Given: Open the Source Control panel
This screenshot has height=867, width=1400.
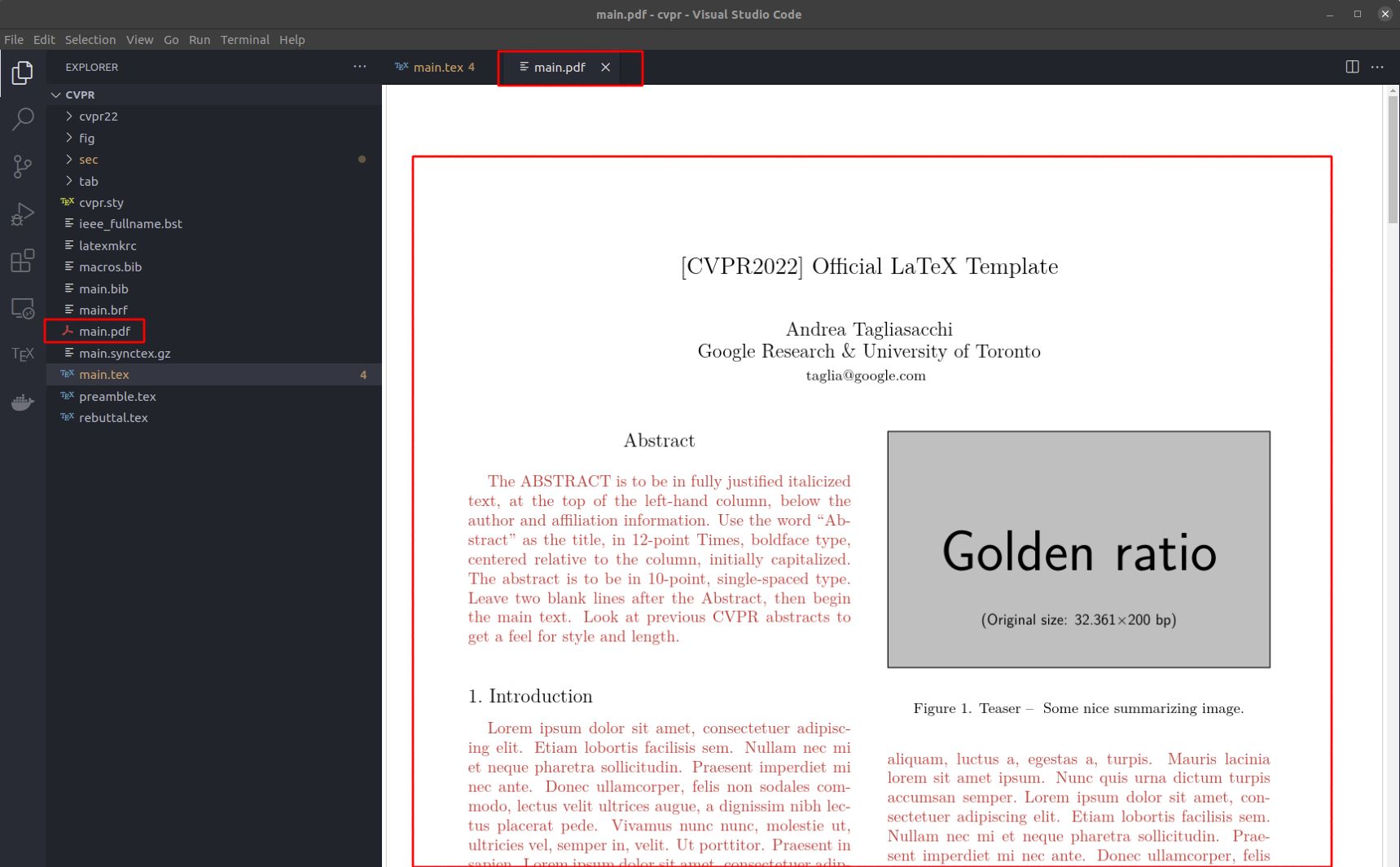Looking at the screenshot, I should [x=22, y=166].
